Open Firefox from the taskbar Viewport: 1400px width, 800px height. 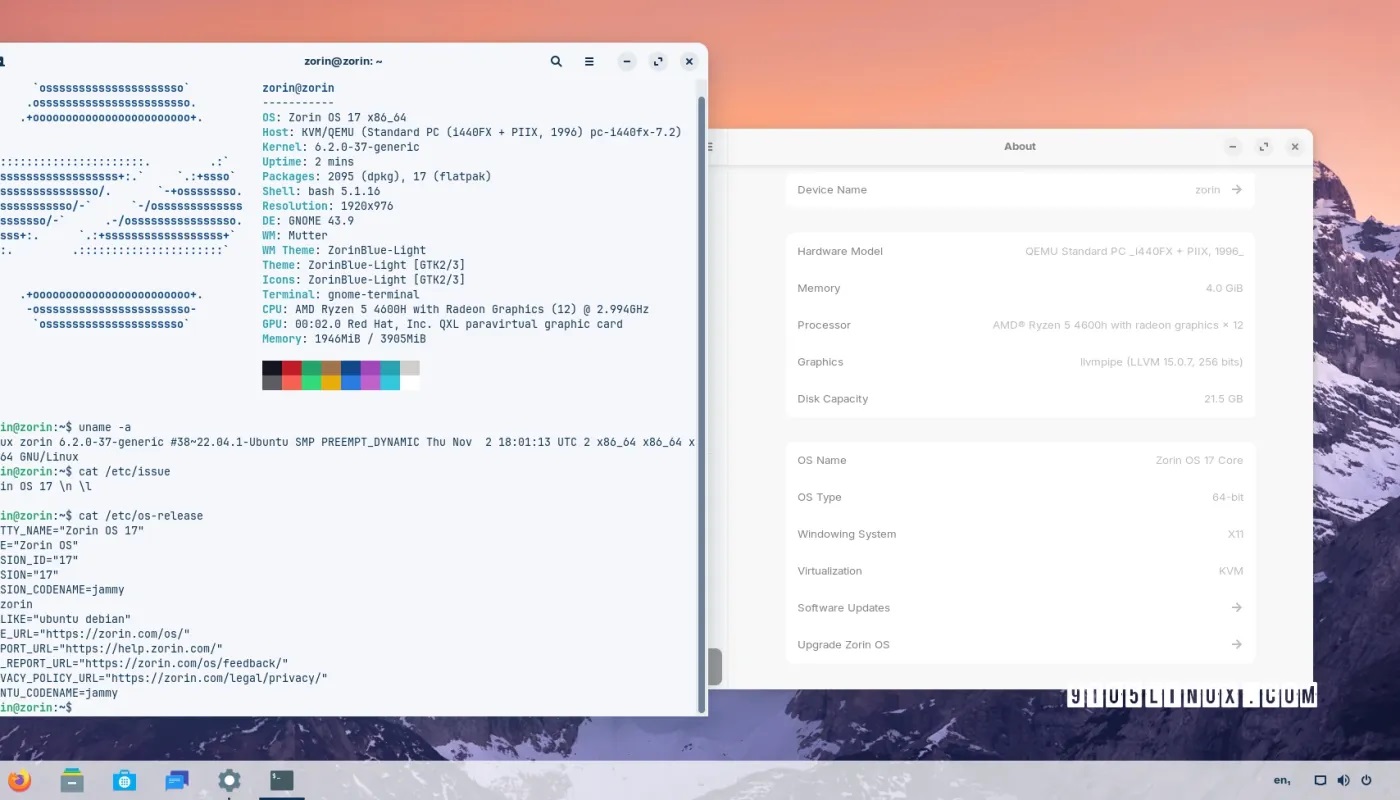click(x=18, y=781)
